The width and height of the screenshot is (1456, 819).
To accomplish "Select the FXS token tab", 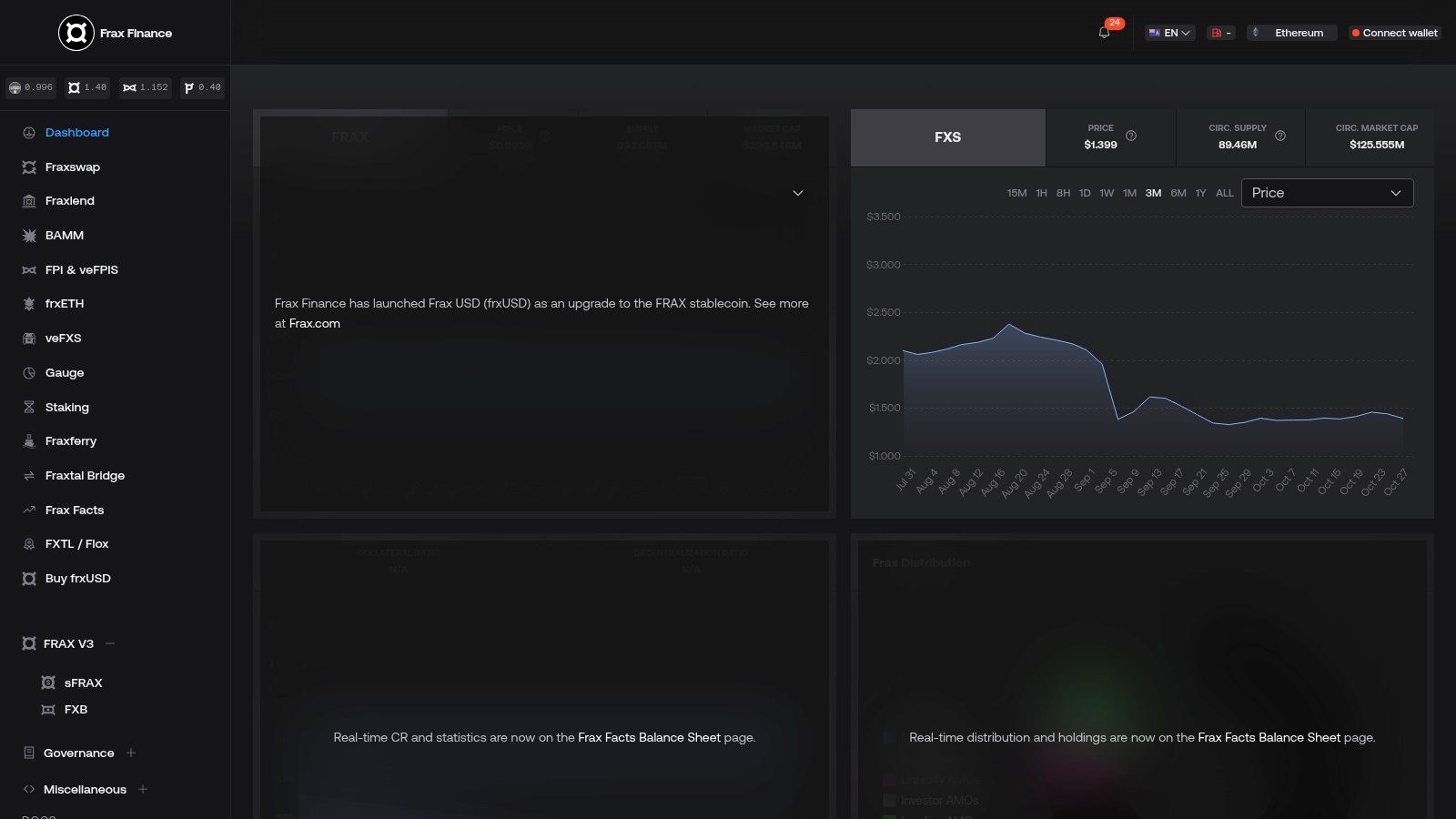I will [x=947, y=137].
